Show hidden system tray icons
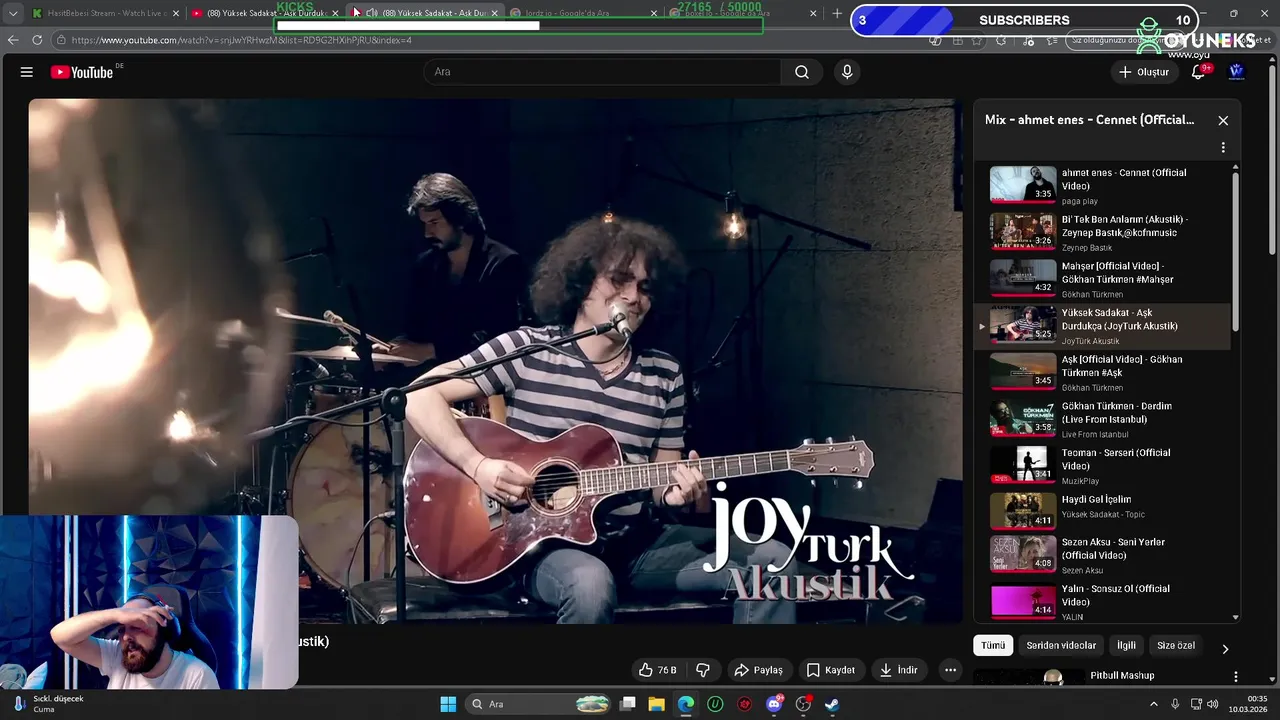This screenshot has height=720, width=1280. pos(1153,704)
